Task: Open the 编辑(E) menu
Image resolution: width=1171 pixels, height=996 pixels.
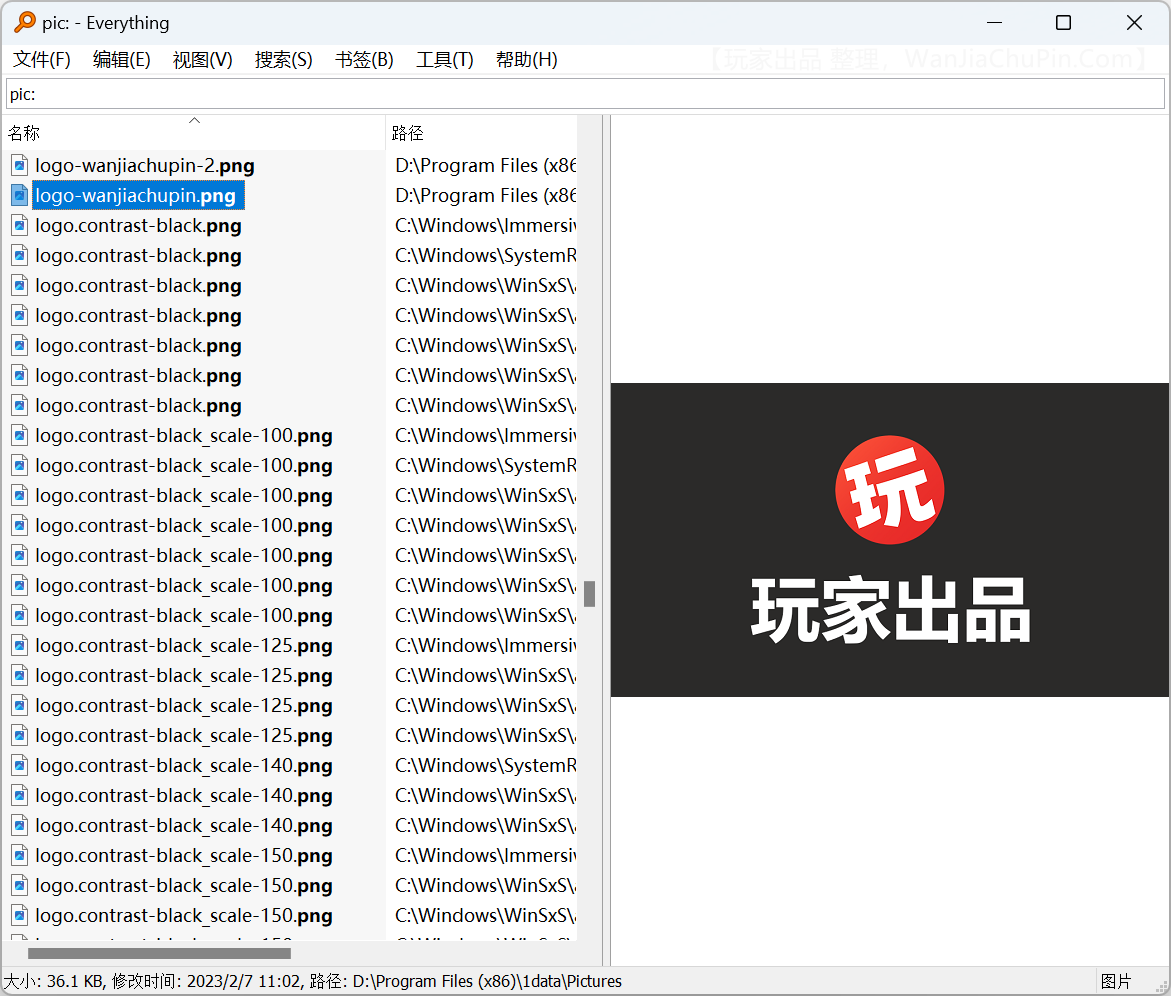Action: coord(122,60)
